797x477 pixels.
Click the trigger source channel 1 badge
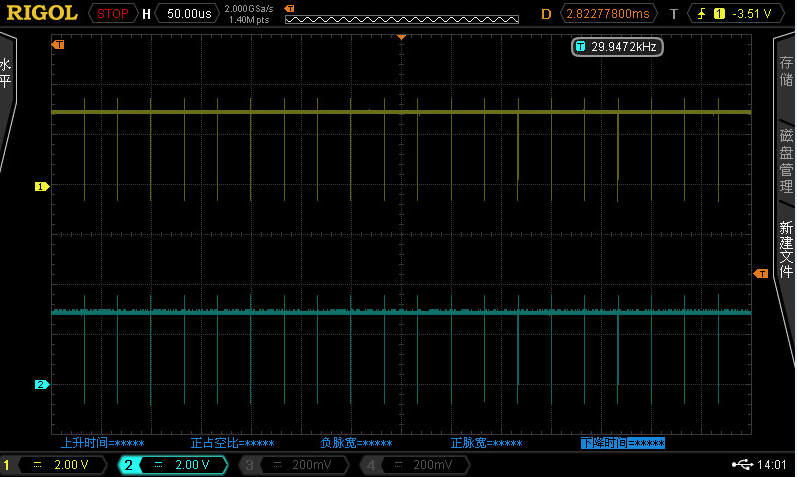719,14
